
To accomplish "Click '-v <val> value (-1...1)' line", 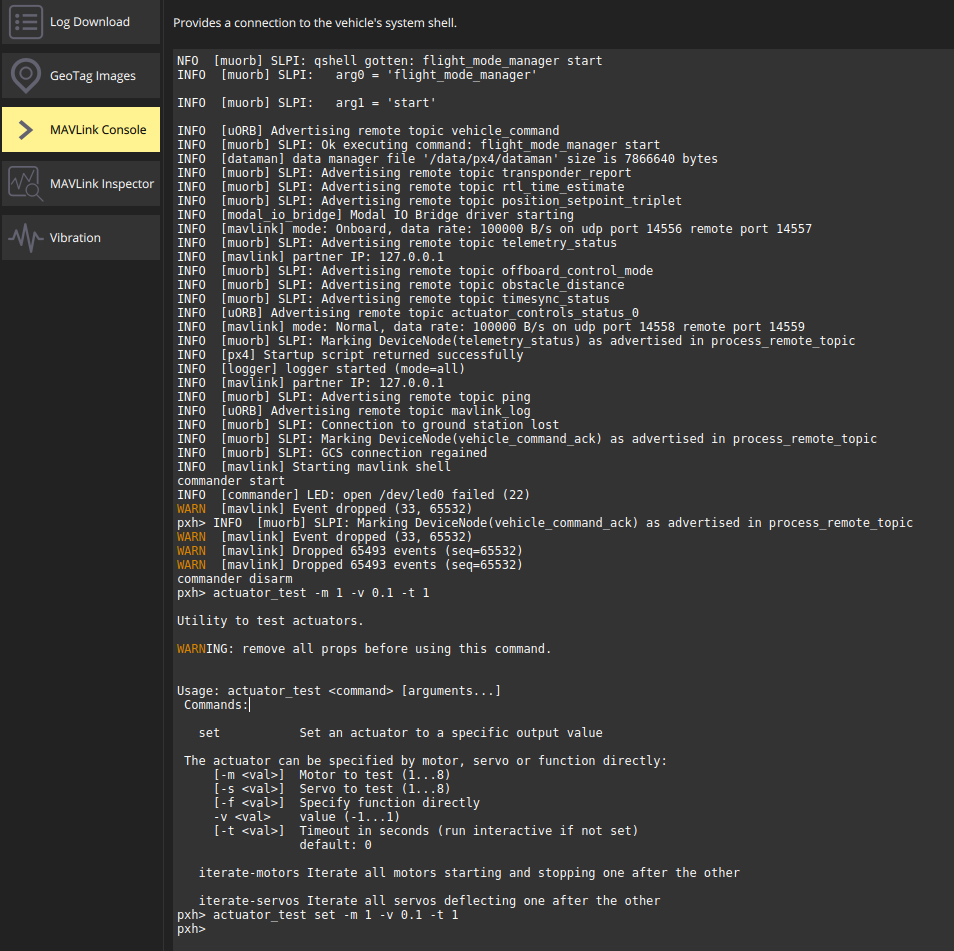I will pyautogui.click(x=307, y=817).
